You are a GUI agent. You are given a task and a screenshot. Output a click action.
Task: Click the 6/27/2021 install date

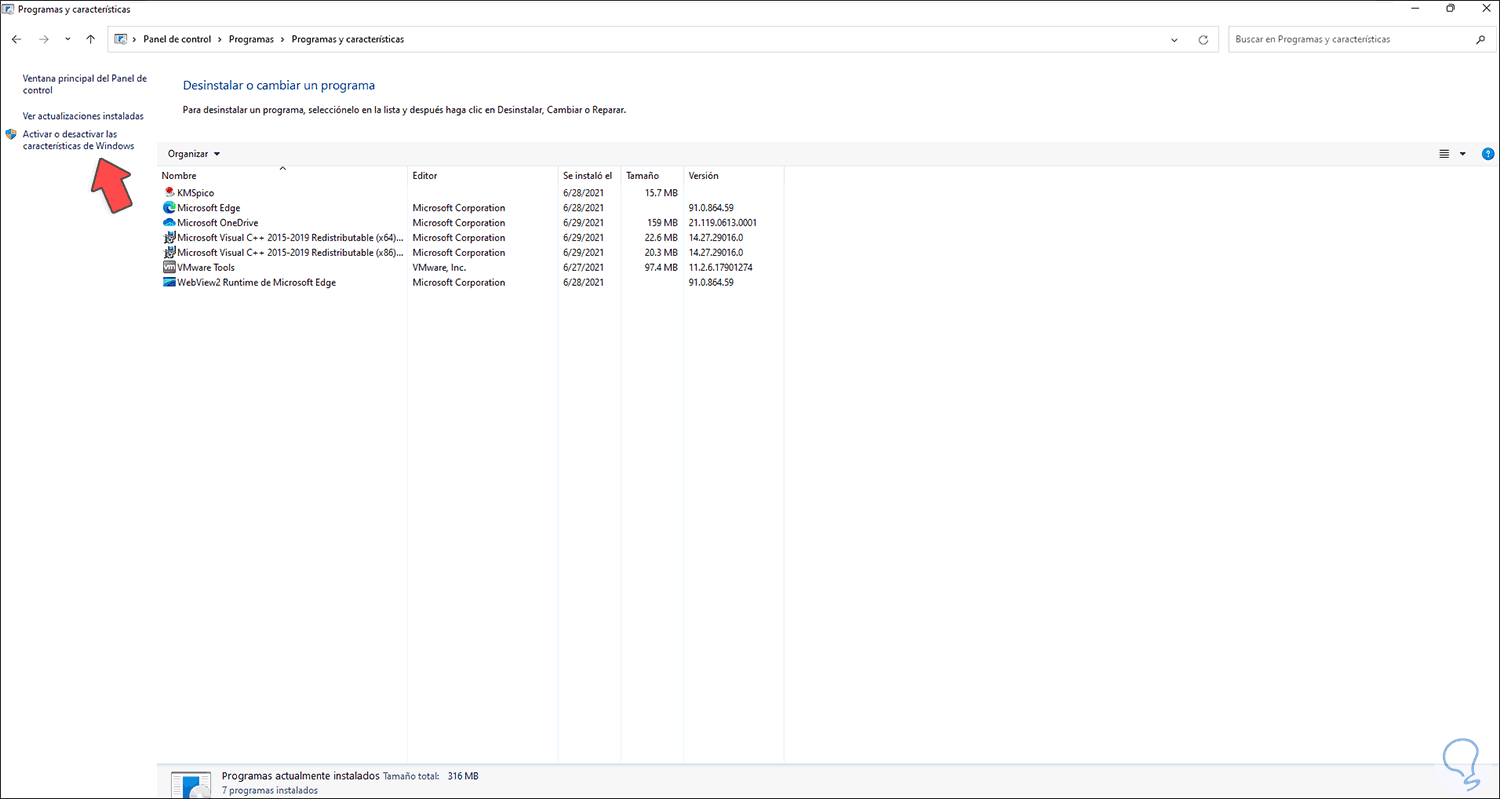(584, 268)
